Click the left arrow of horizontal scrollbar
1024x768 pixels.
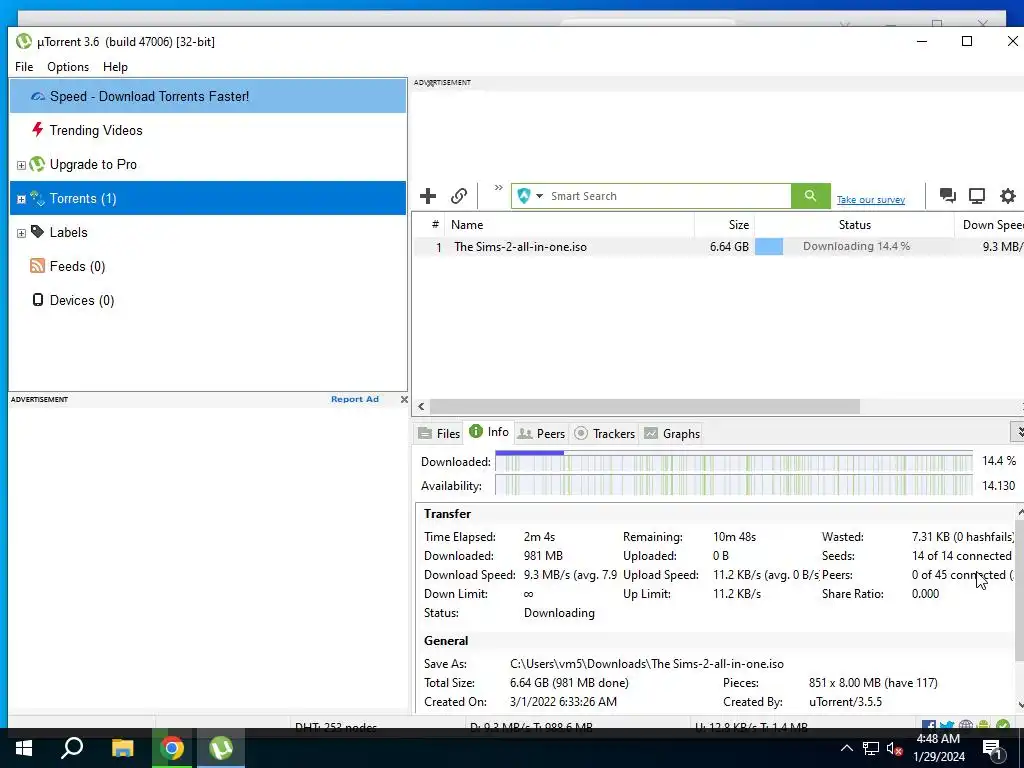[x=421, y=406]
